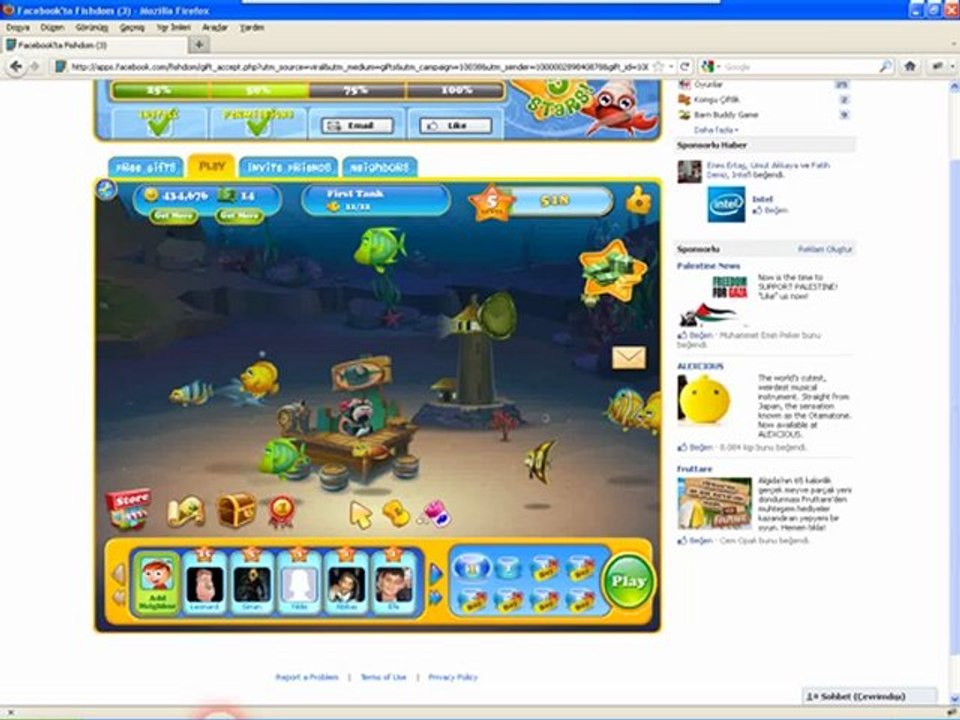Viewport: 960px width, 720px height.
Task: Open URL history dropdown arrow
Action: (671, 66)
